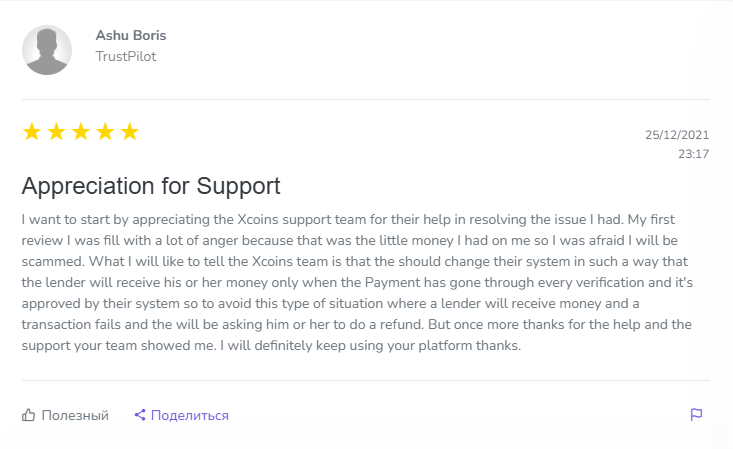Open the Поделиться share link

coord(190,415)
